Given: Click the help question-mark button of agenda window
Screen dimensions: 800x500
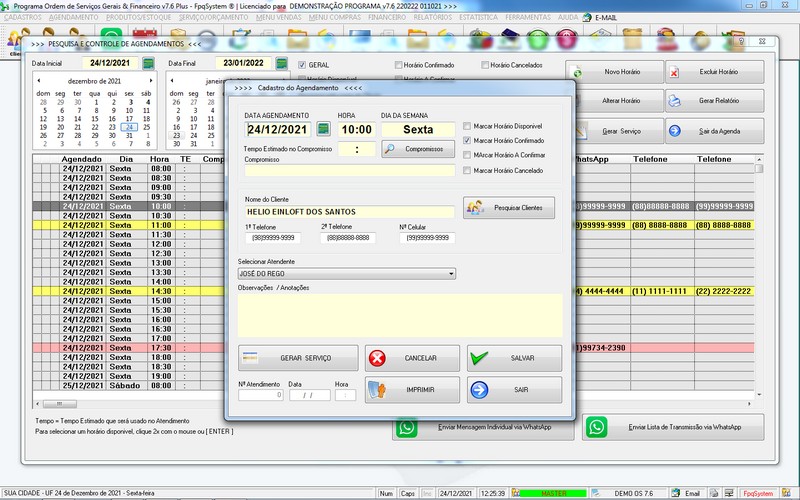Looking at the screenshot, I should pyautogui.click(x=741, y=41).
